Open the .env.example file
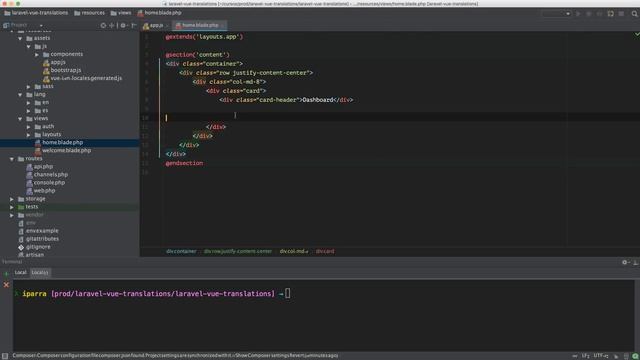Viewport: 640px width, 360px height. [x=38, y=231]
